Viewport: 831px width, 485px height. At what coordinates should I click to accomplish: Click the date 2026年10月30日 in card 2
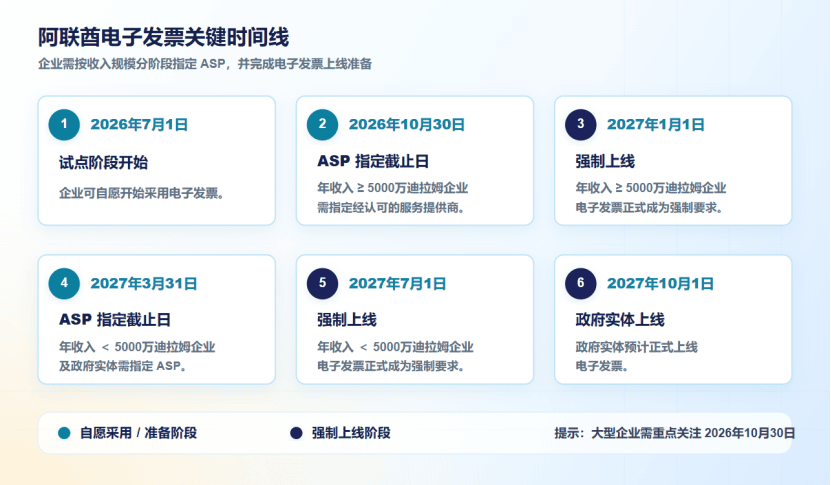click(406, 125)
